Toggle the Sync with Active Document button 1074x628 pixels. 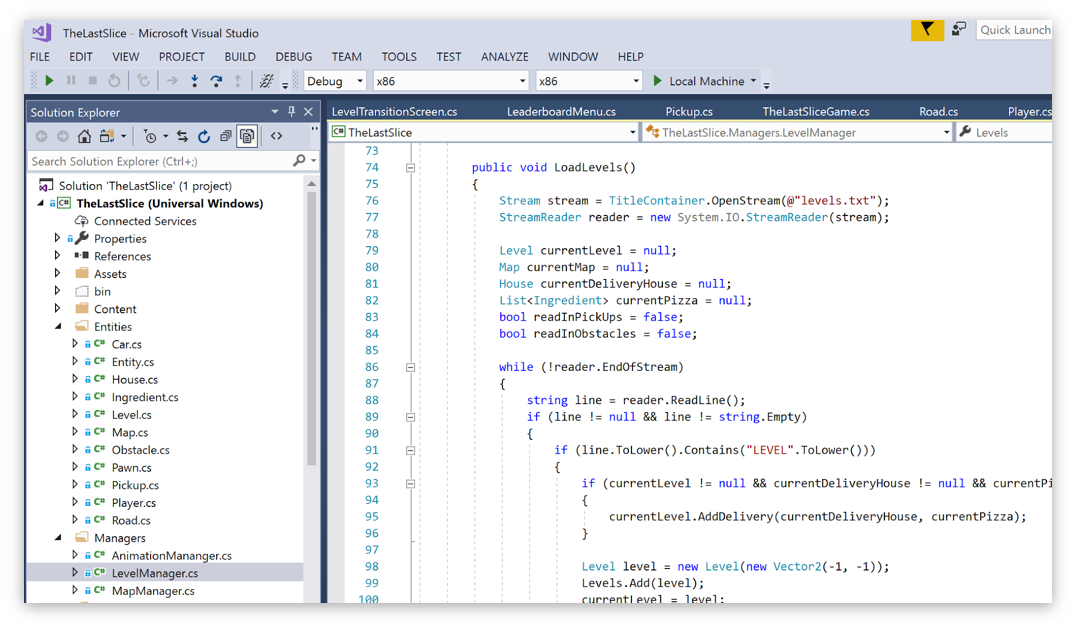tap(182, 136)
